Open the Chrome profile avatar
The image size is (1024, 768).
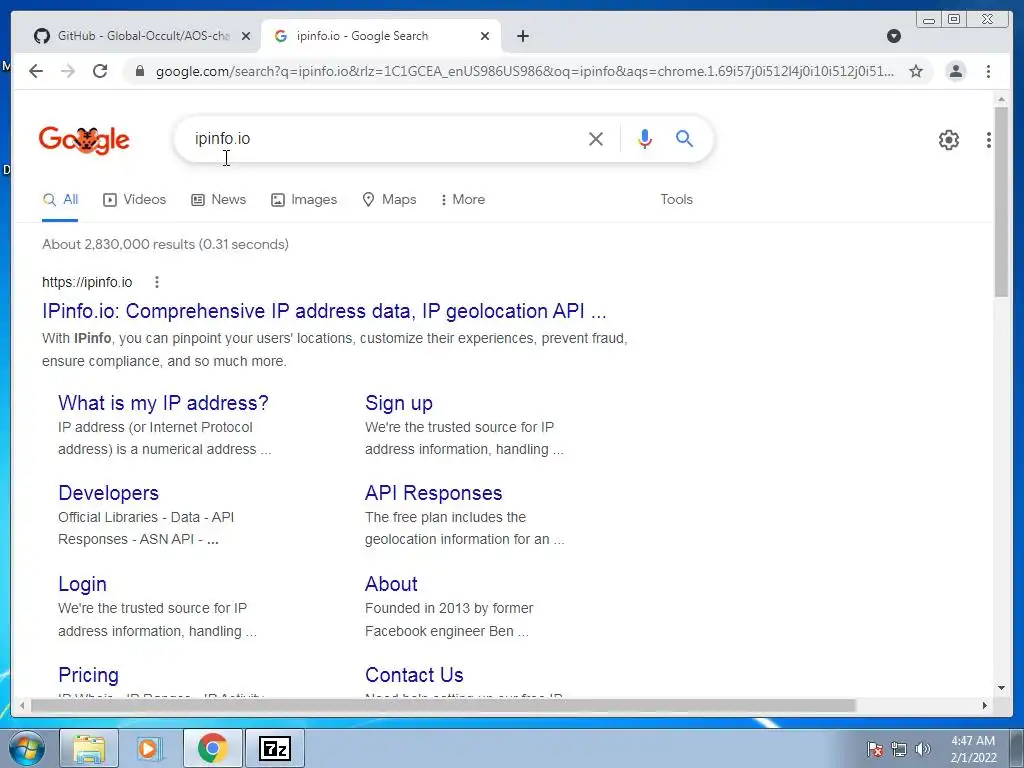click(955, 71)
